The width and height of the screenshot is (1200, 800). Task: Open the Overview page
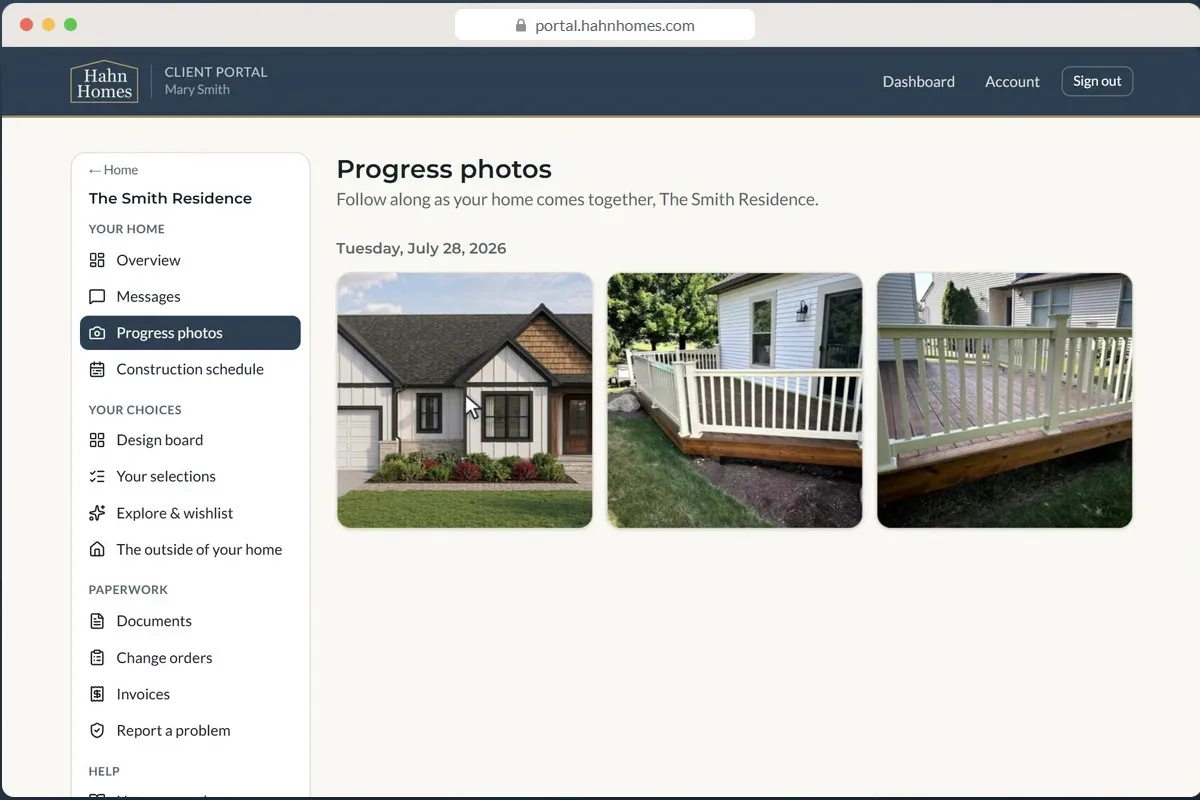[x=190, y=260]
